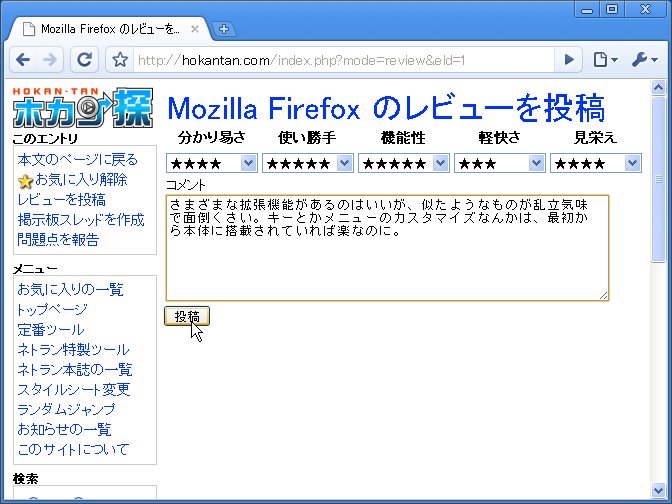The height and width of the screenshot is (504, 672).
Task: Click the yellow star beside お気に入り解除
Action: tap(25, 181)
